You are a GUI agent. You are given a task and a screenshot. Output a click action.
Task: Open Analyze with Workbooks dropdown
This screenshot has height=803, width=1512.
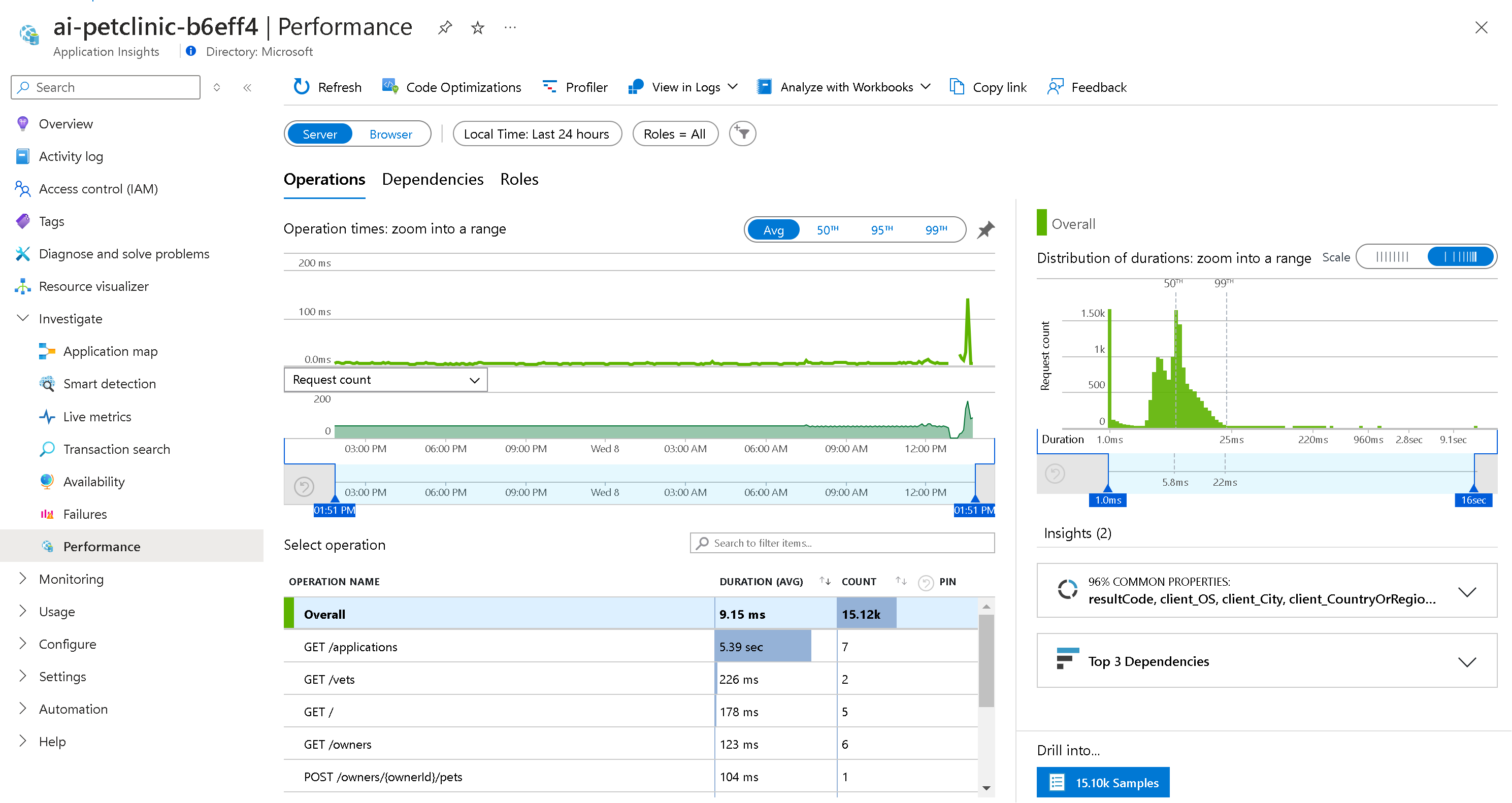coord(843,87)
